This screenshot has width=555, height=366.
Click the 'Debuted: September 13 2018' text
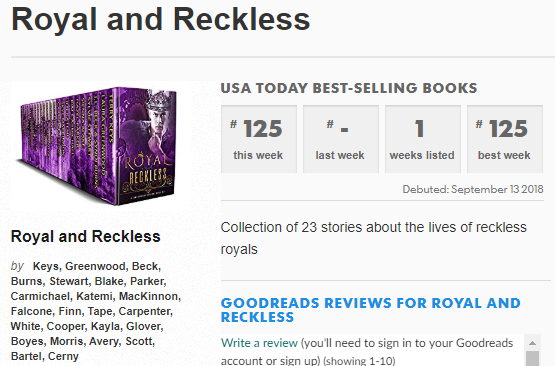pyautogui.click(x=473, y=189)
